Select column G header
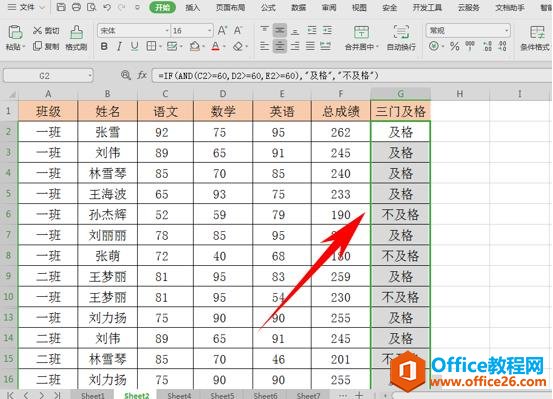Screen dimensions: 553x399 coord(401,94)
